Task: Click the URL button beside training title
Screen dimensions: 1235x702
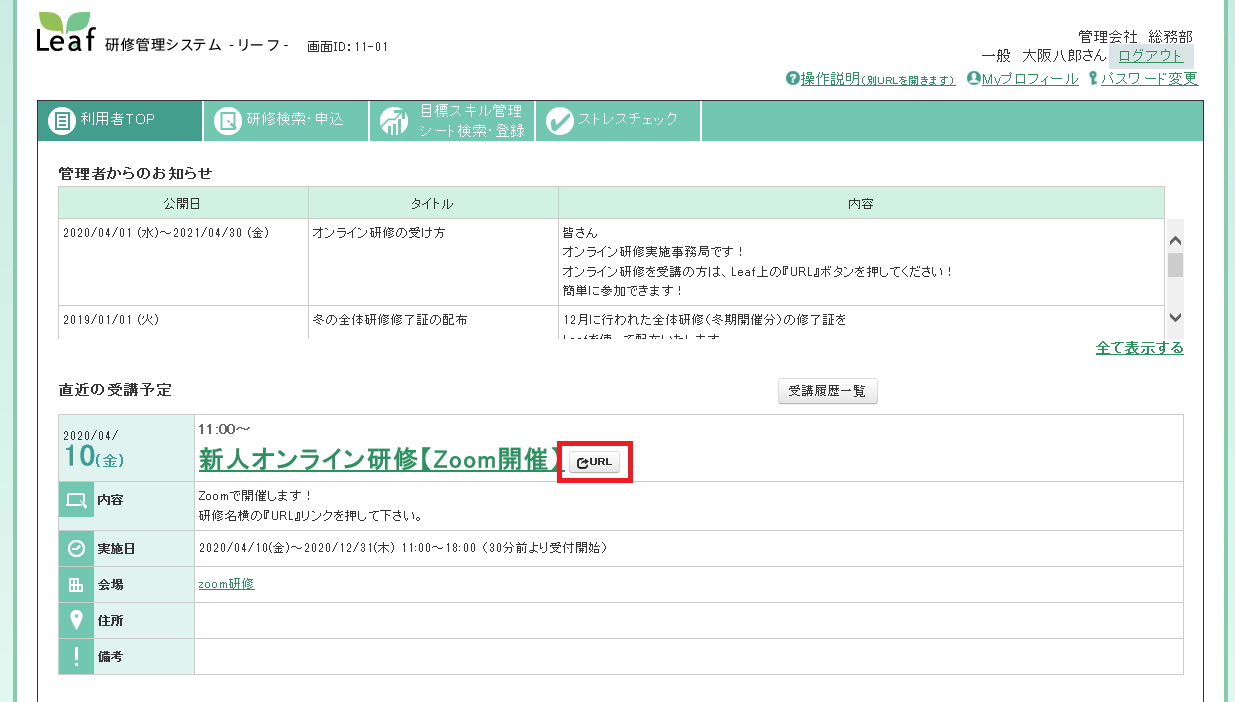Action: click(595, 461)
